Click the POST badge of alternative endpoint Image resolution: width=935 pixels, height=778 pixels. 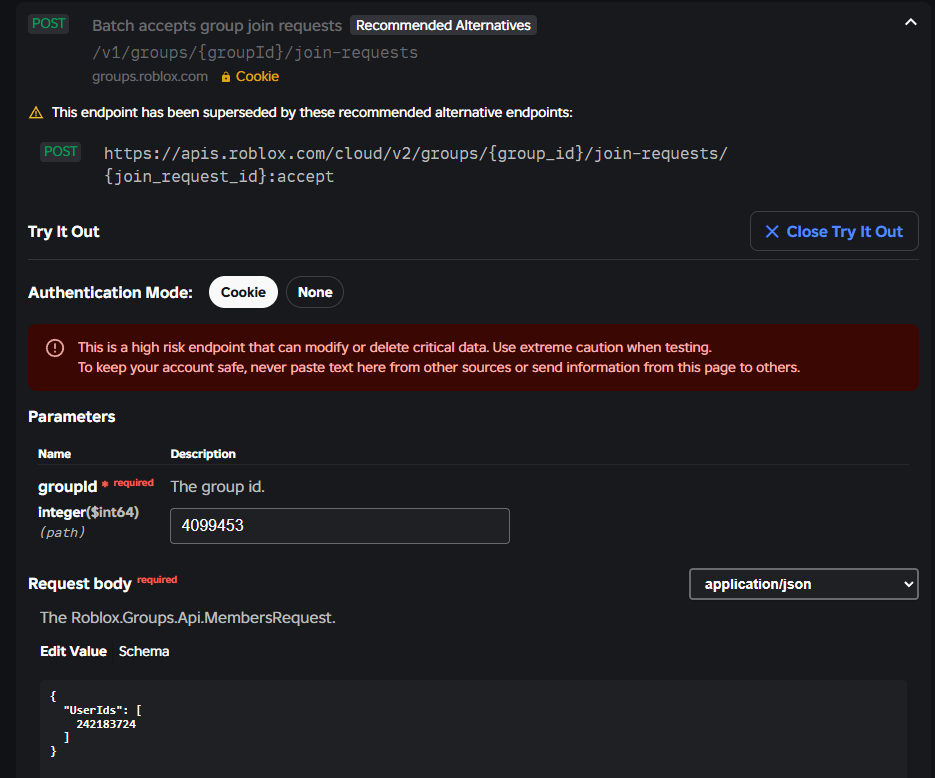(x=61, y=152)
